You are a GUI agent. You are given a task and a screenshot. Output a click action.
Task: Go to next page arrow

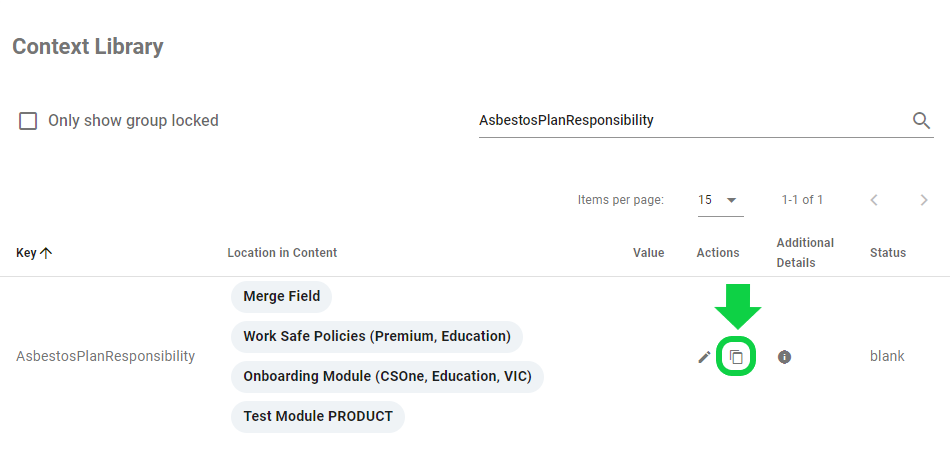pos(924,200)
